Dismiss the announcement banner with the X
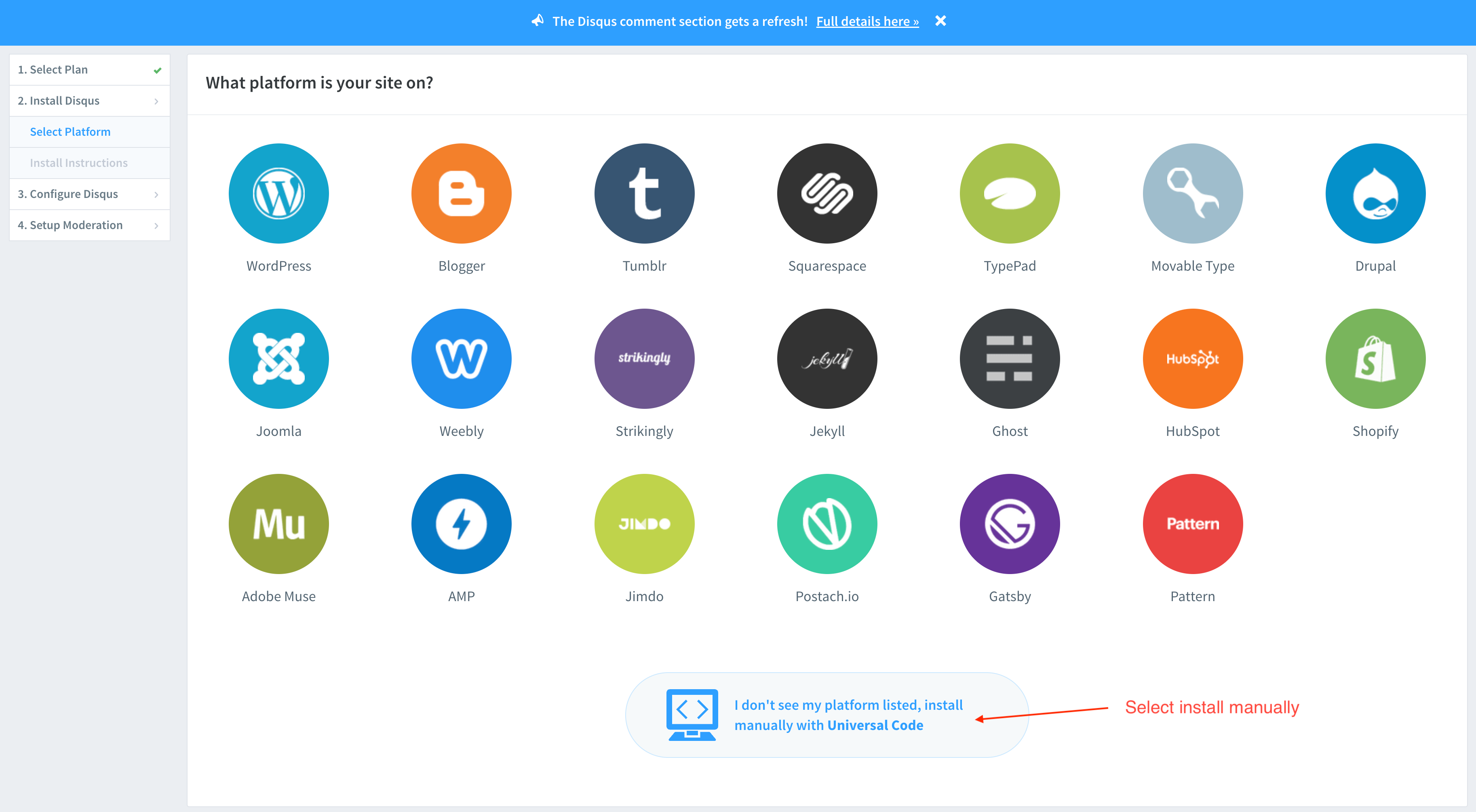Image resolution: width=1476 pixels, height=812 pixels. click(x=940, y=21)
